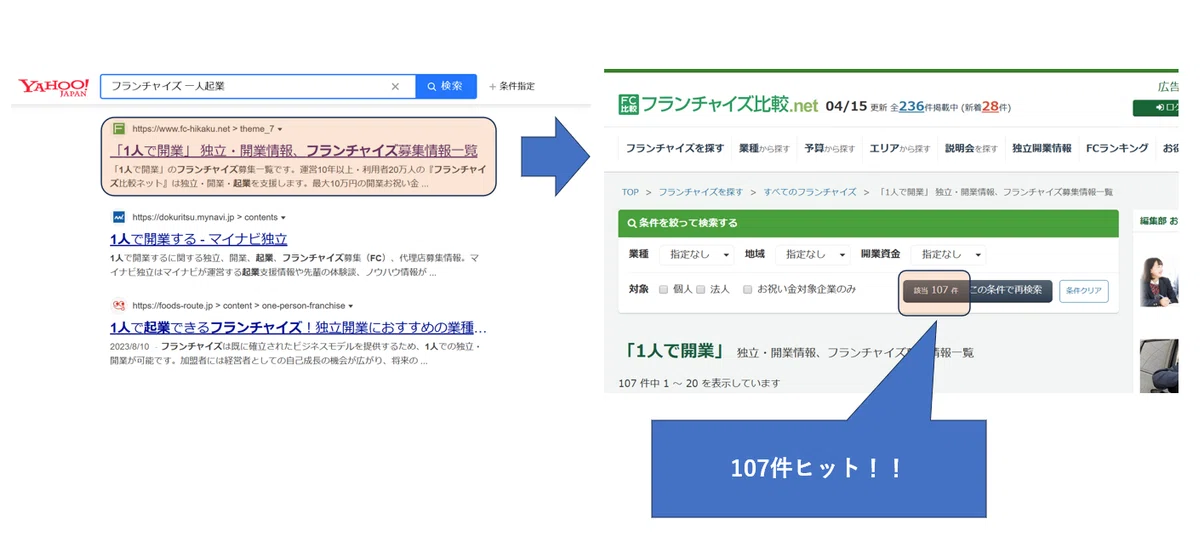Open 開業資金 指定なし dropdown
Screen dimensions: 1200x542
[947, 255]
